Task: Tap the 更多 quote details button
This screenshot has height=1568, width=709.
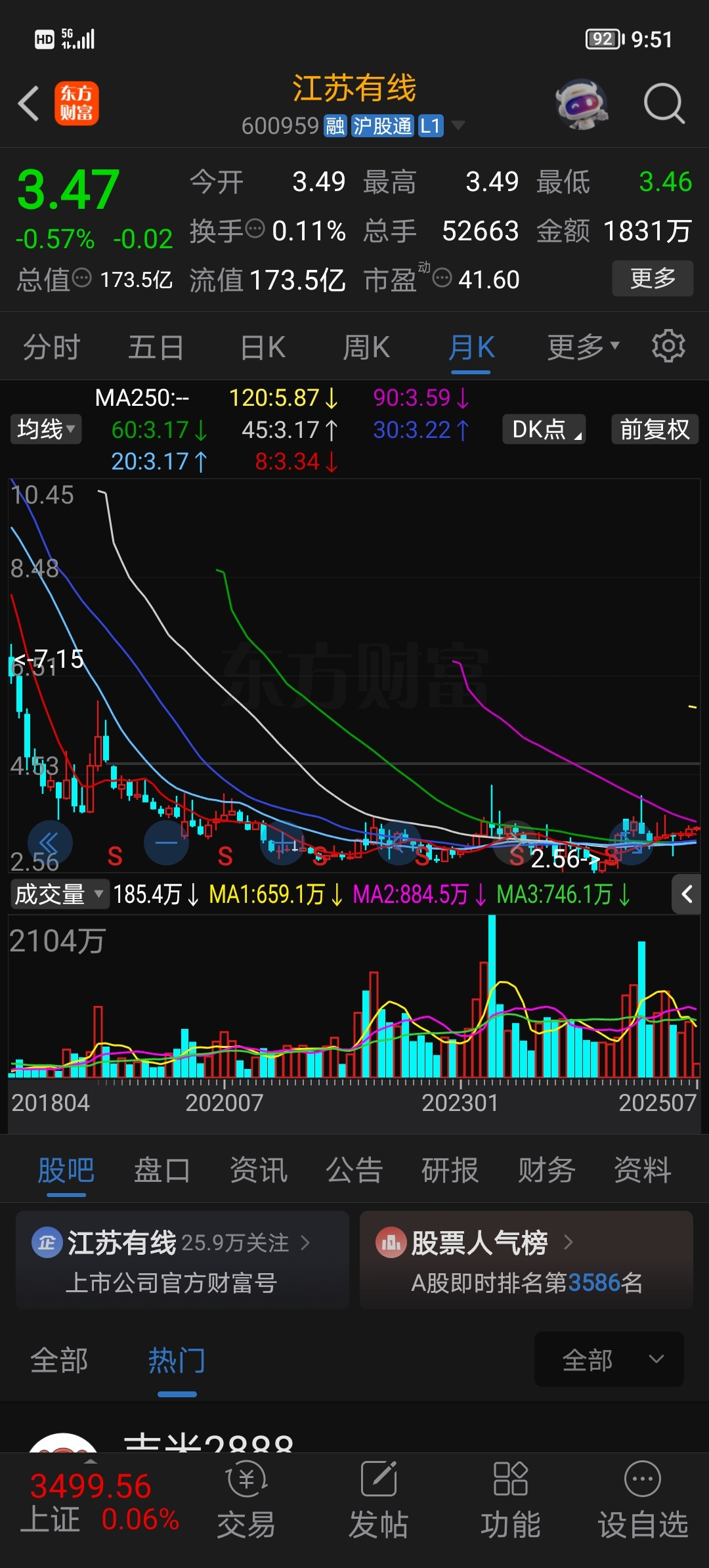Action: point(653,278)
